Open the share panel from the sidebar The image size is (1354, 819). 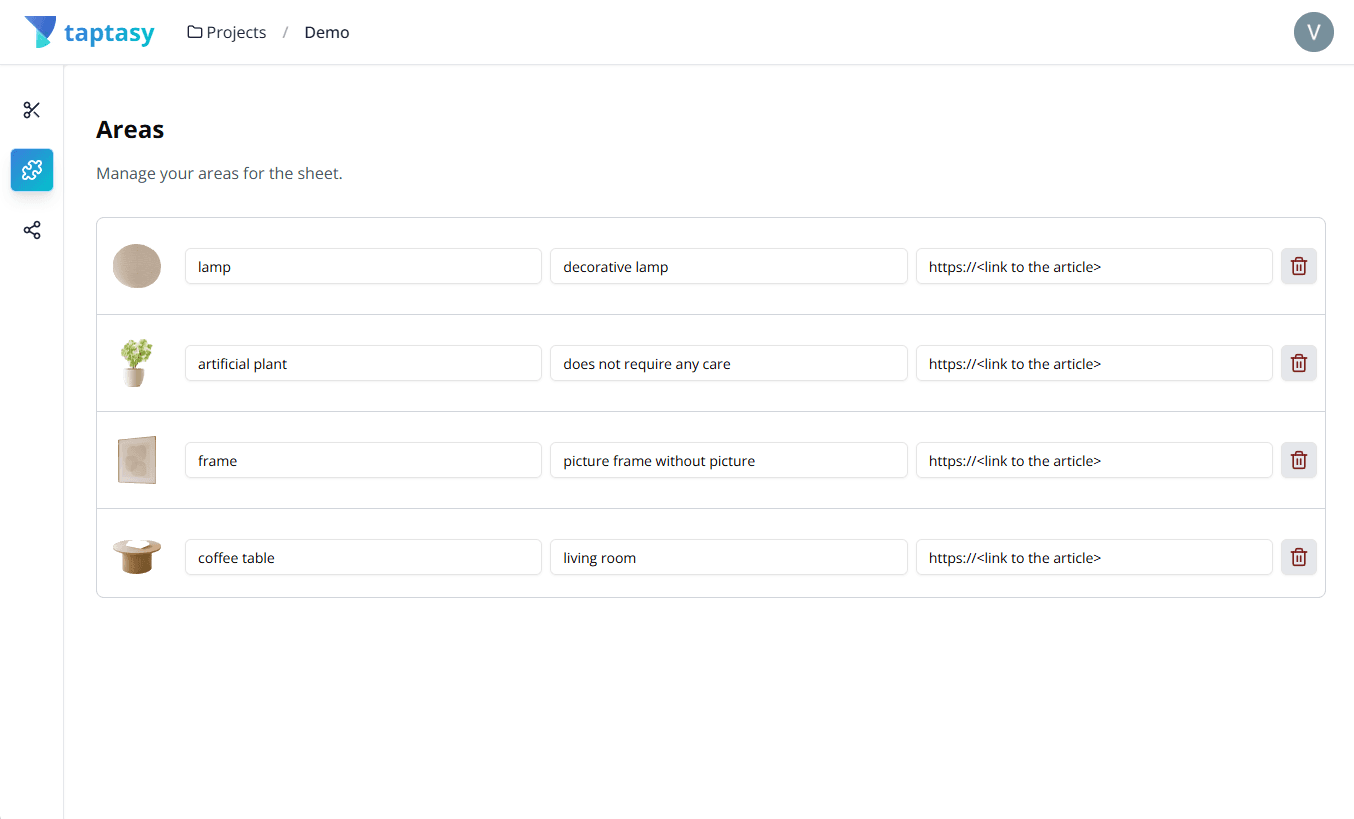(x=31, y=230)
